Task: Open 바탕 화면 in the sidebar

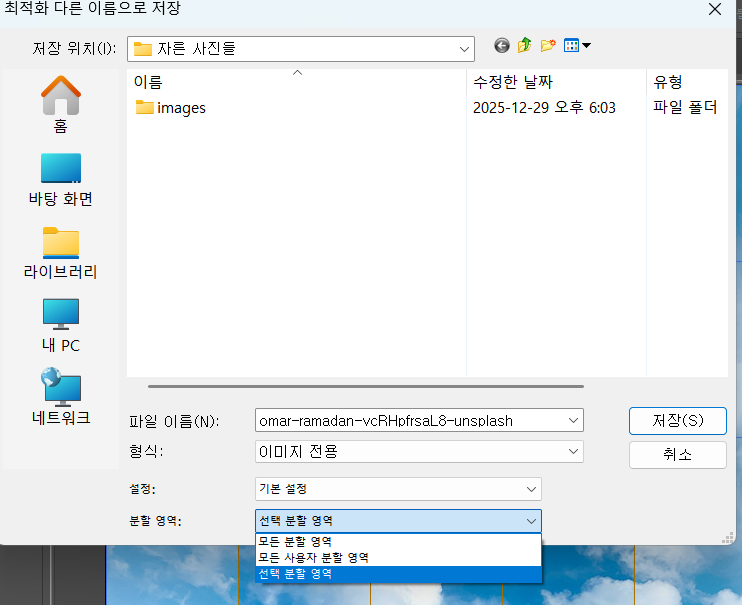Action: point(61,180)
